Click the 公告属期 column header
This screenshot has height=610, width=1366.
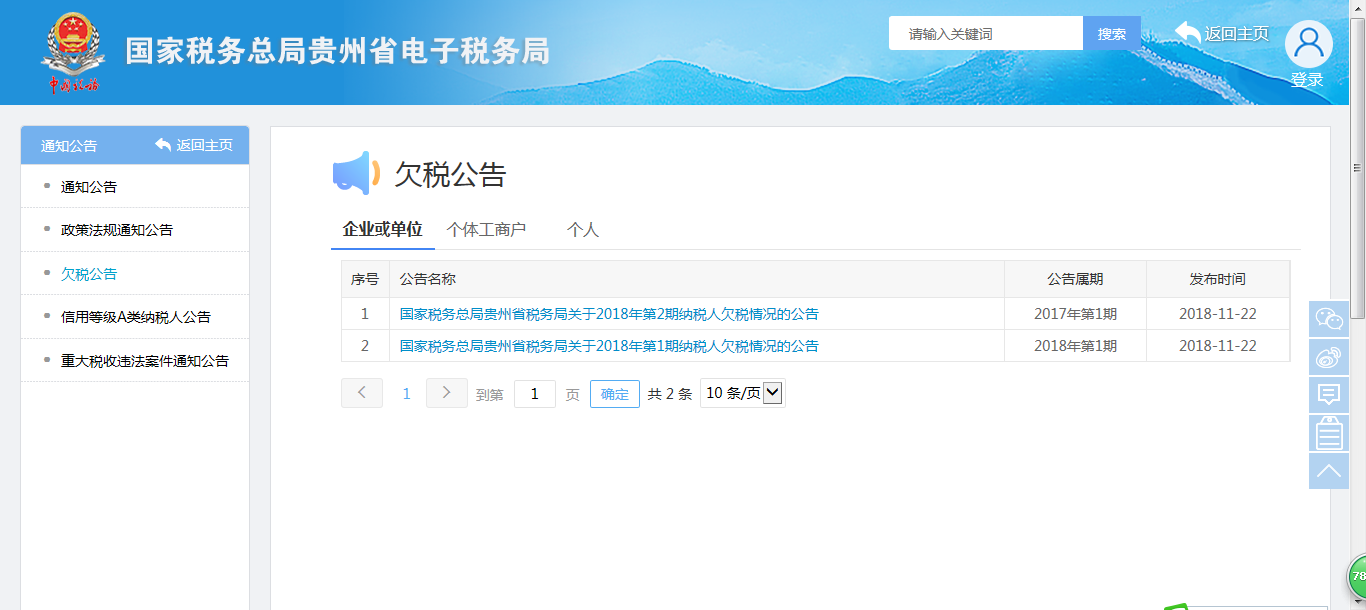tap(1076, 279)
